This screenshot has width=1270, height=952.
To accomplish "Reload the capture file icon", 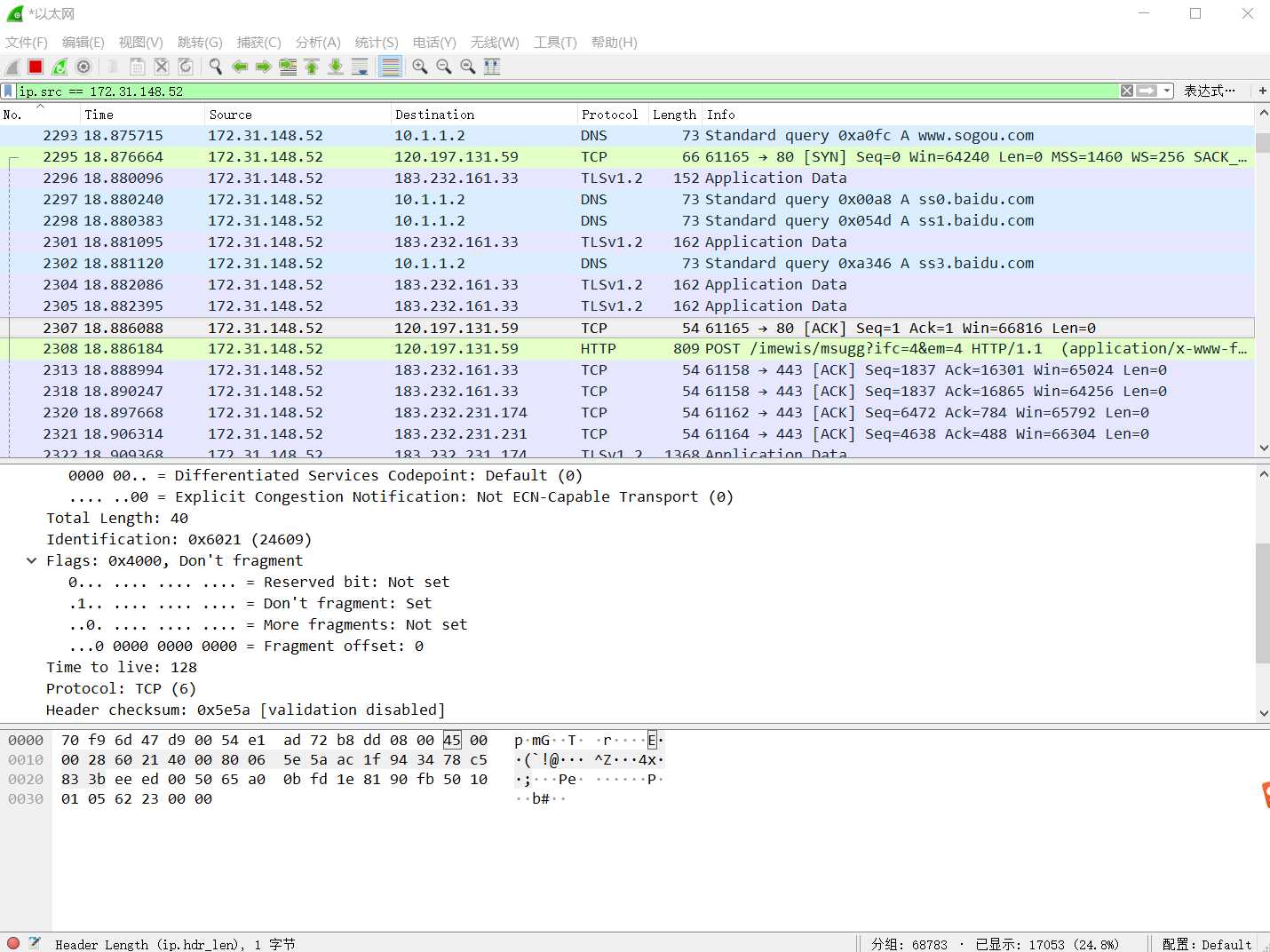I will tap(186, 67).
